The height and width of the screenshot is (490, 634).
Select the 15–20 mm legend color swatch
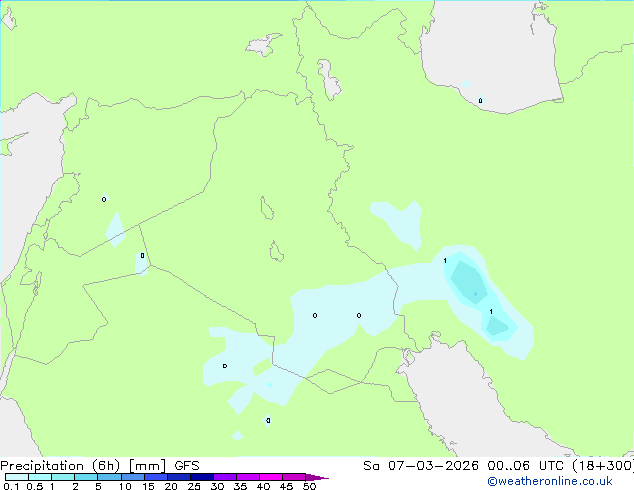(x=155, y=477)
